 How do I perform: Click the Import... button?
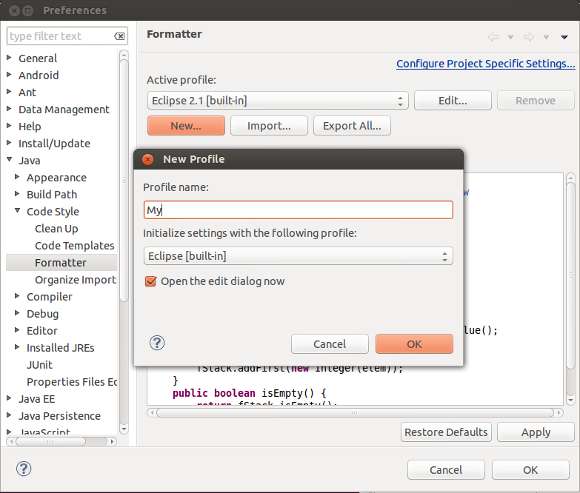(269, 126)
